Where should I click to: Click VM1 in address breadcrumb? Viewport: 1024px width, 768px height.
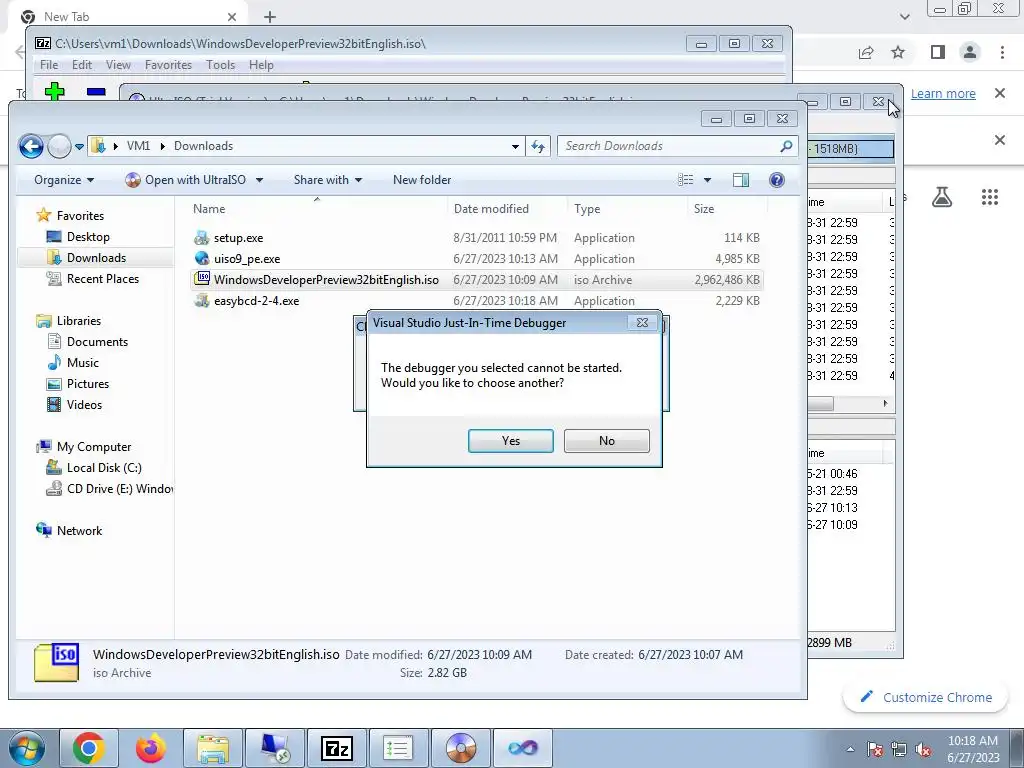point(138,146)
